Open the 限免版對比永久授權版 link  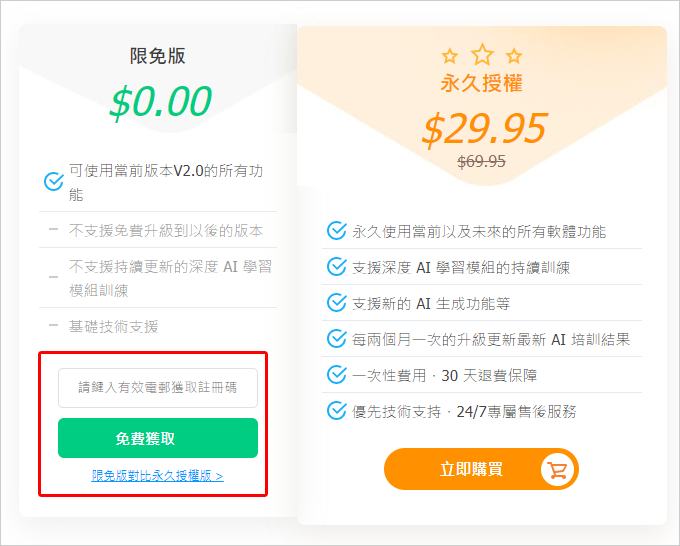[x=157, y=476]
